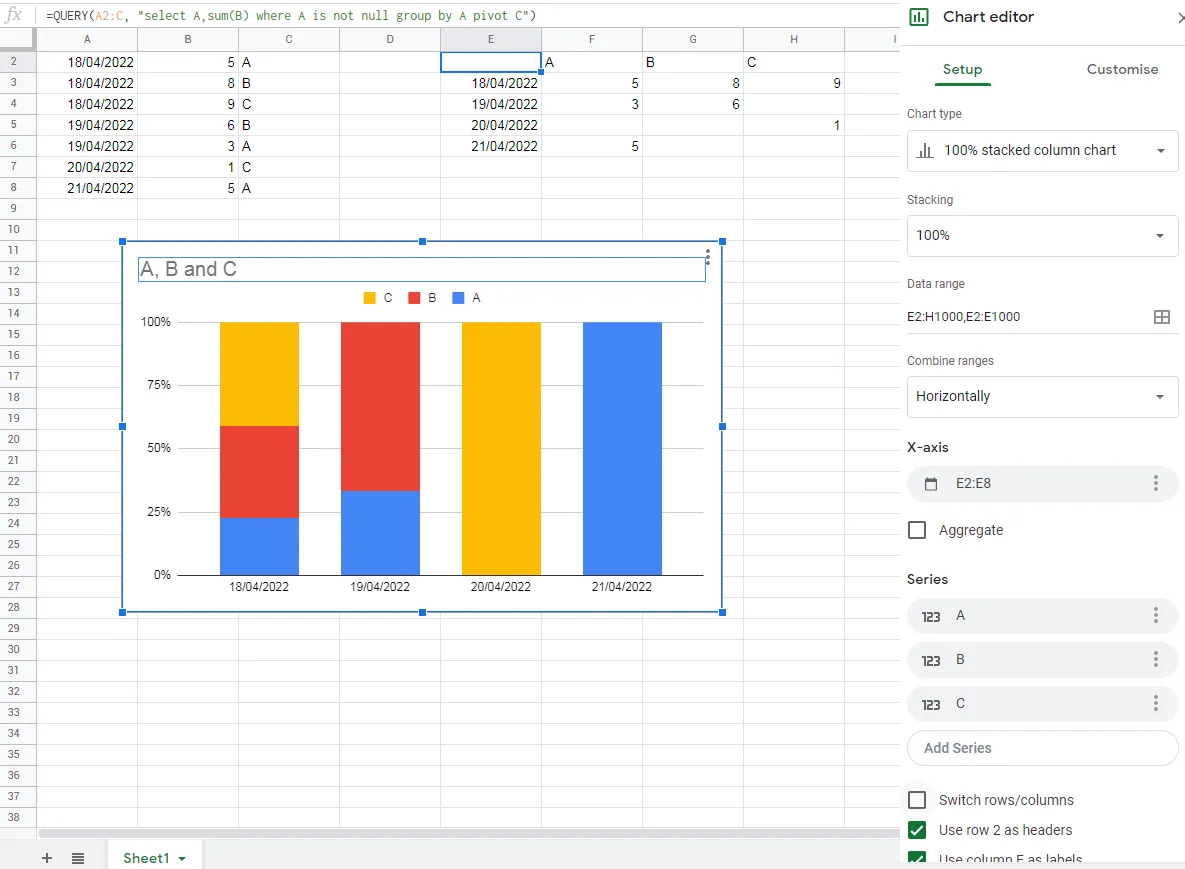This screenshot has height=869, width=1185.
Task: Open the Stacking 100% dropdown
Action: [1042, 235]
